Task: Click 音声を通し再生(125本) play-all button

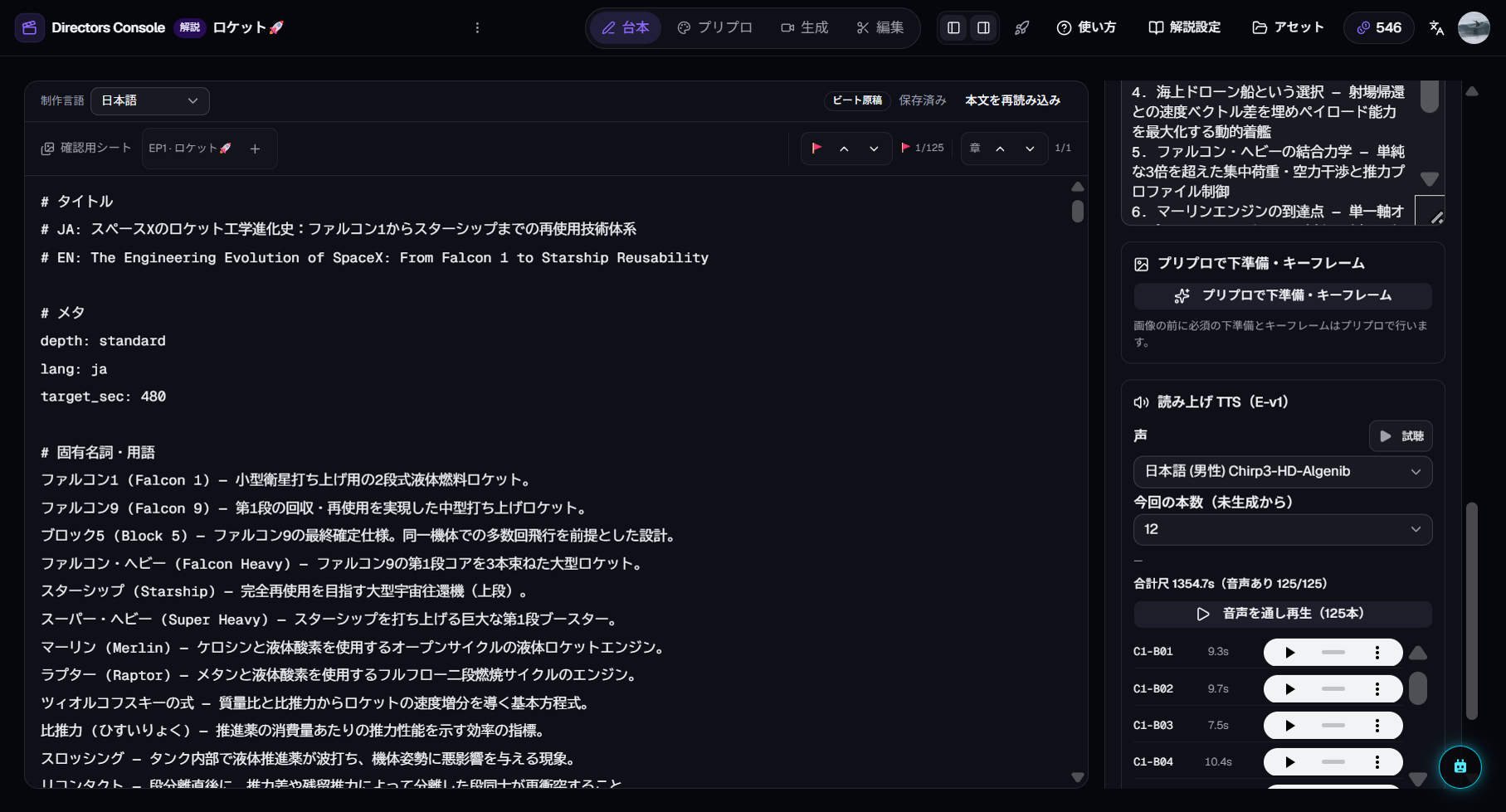Action: click(1283, 614)
